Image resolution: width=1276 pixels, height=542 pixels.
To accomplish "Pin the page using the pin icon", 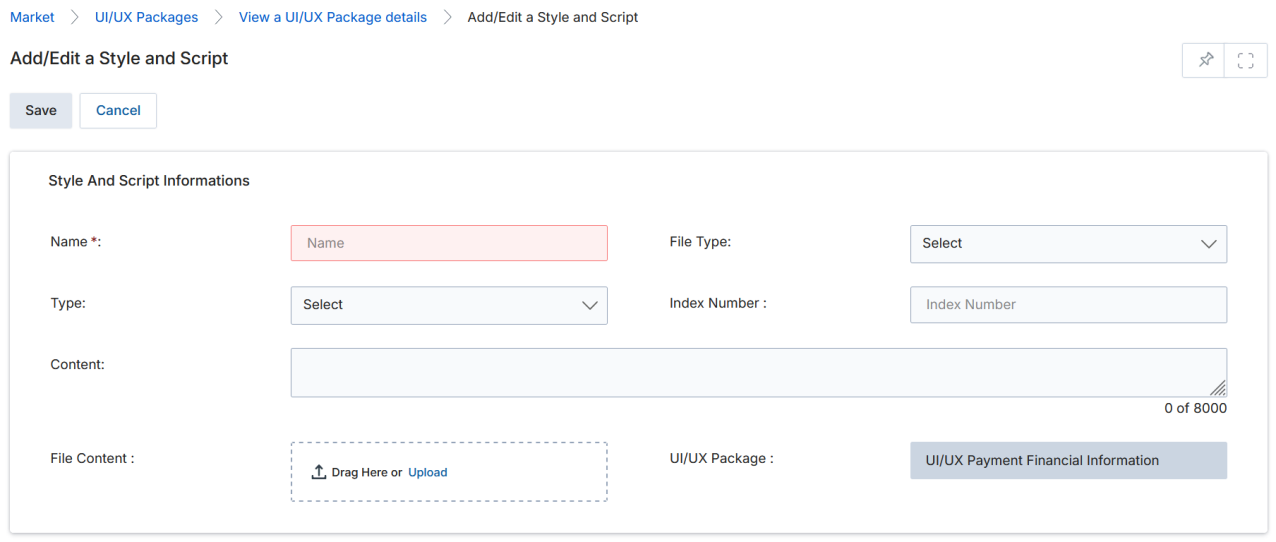I will (x=1205, y=60).
